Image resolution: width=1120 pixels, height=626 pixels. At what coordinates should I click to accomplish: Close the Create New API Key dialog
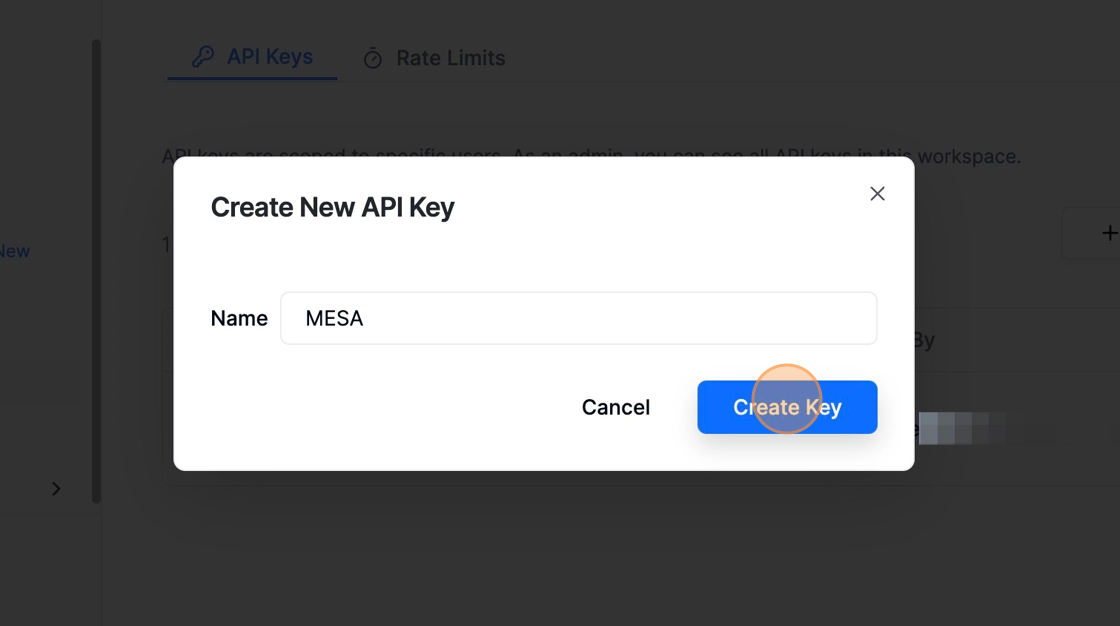pos(877,194)
